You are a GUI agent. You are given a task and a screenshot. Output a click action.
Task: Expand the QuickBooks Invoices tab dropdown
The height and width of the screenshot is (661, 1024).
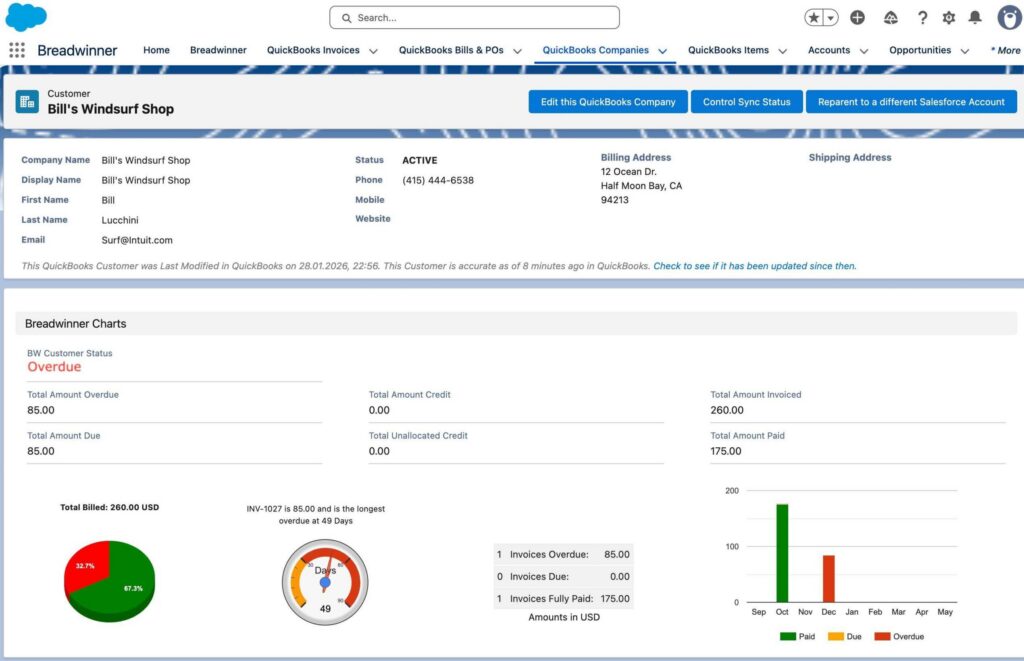tap(375, 50)
